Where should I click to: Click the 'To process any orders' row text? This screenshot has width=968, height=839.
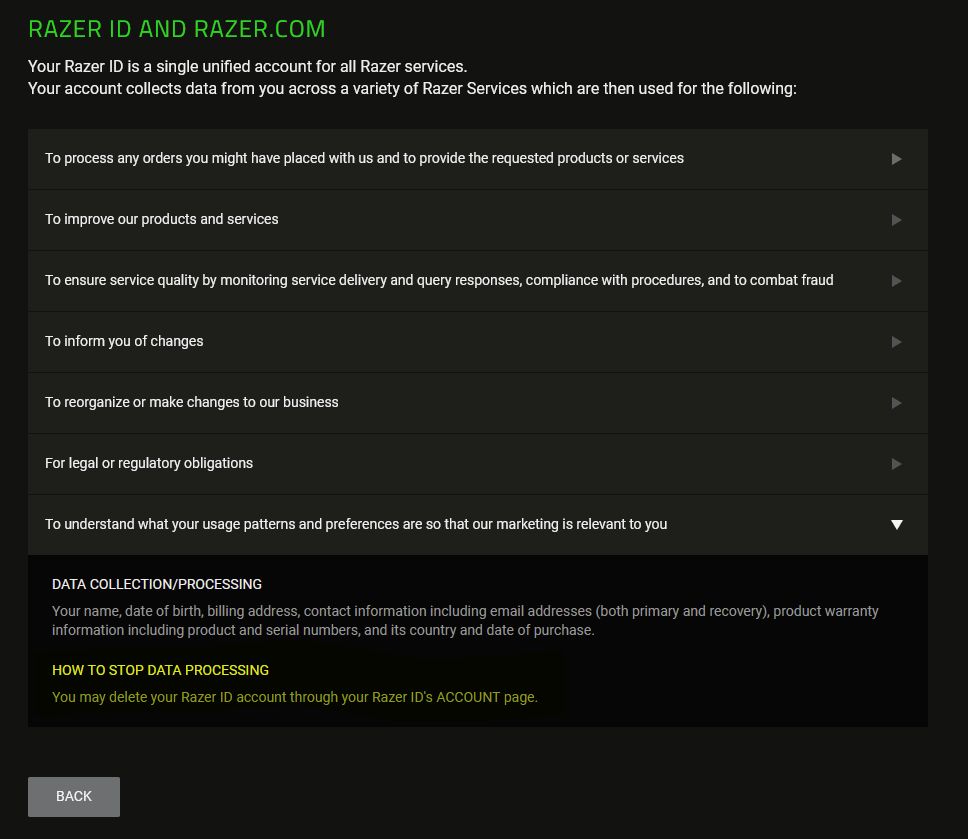click(364, 158)
